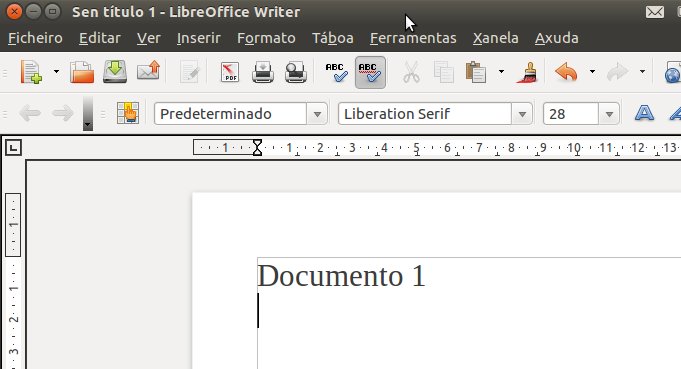Toggle automatic spell checking
Viewport: 681px width, 369px height.
(370, 72)
